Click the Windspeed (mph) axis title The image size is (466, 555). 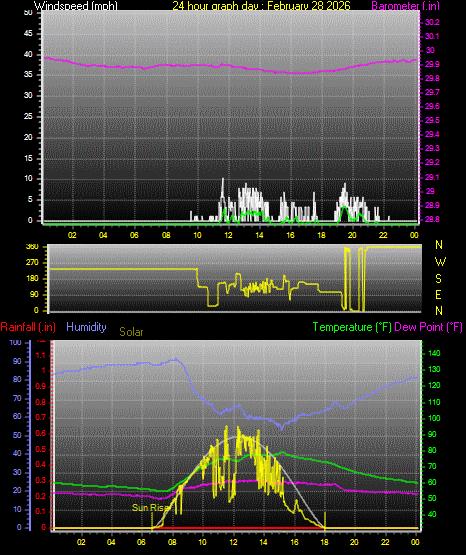(x=76, y=6)
